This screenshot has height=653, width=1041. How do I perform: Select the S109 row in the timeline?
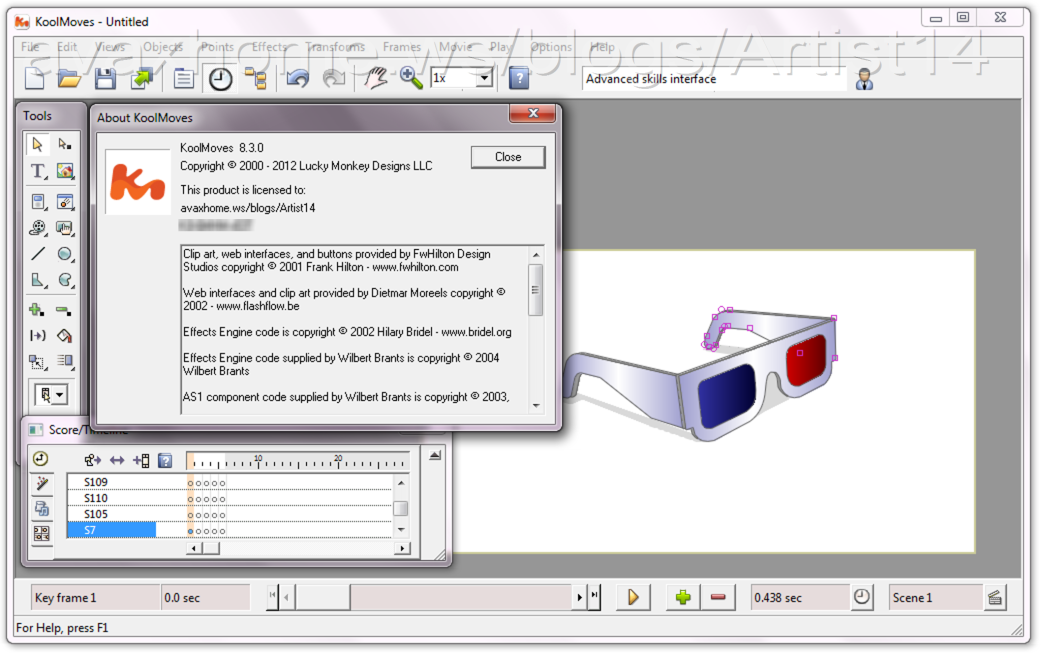[x=229, y=482]
